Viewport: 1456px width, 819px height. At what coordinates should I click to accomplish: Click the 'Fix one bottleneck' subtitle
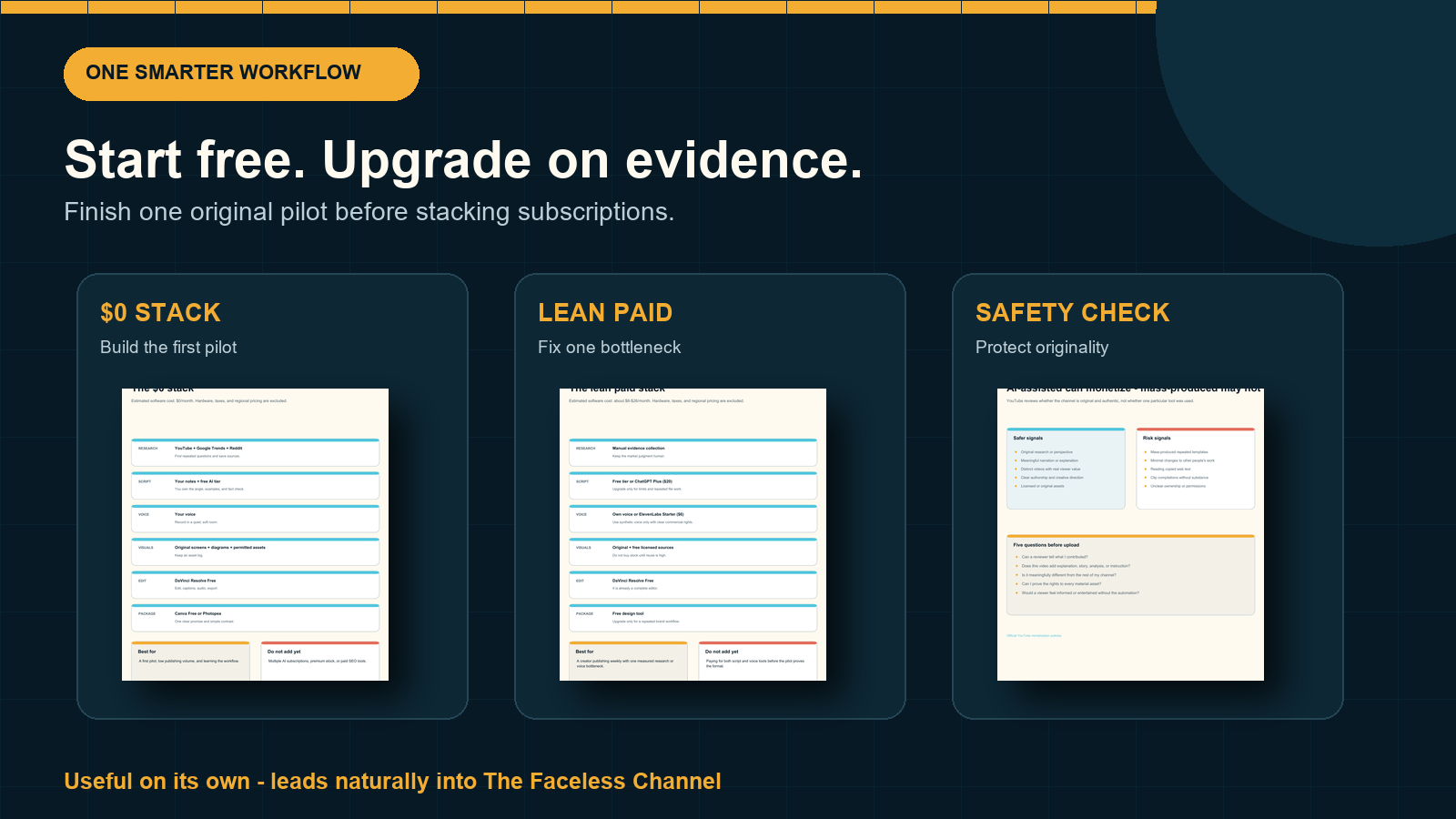coord(609,348)
